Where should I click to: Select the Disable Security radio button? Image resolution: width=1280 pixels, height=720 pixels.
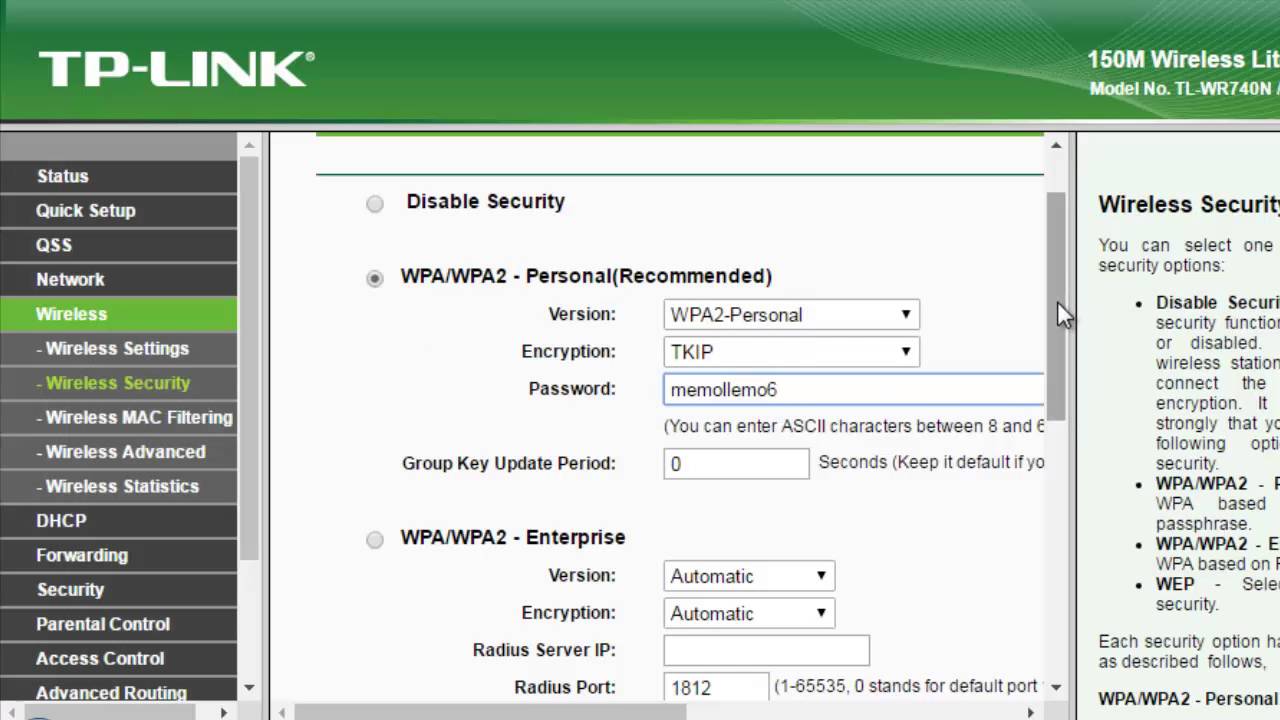coord(375,204)
